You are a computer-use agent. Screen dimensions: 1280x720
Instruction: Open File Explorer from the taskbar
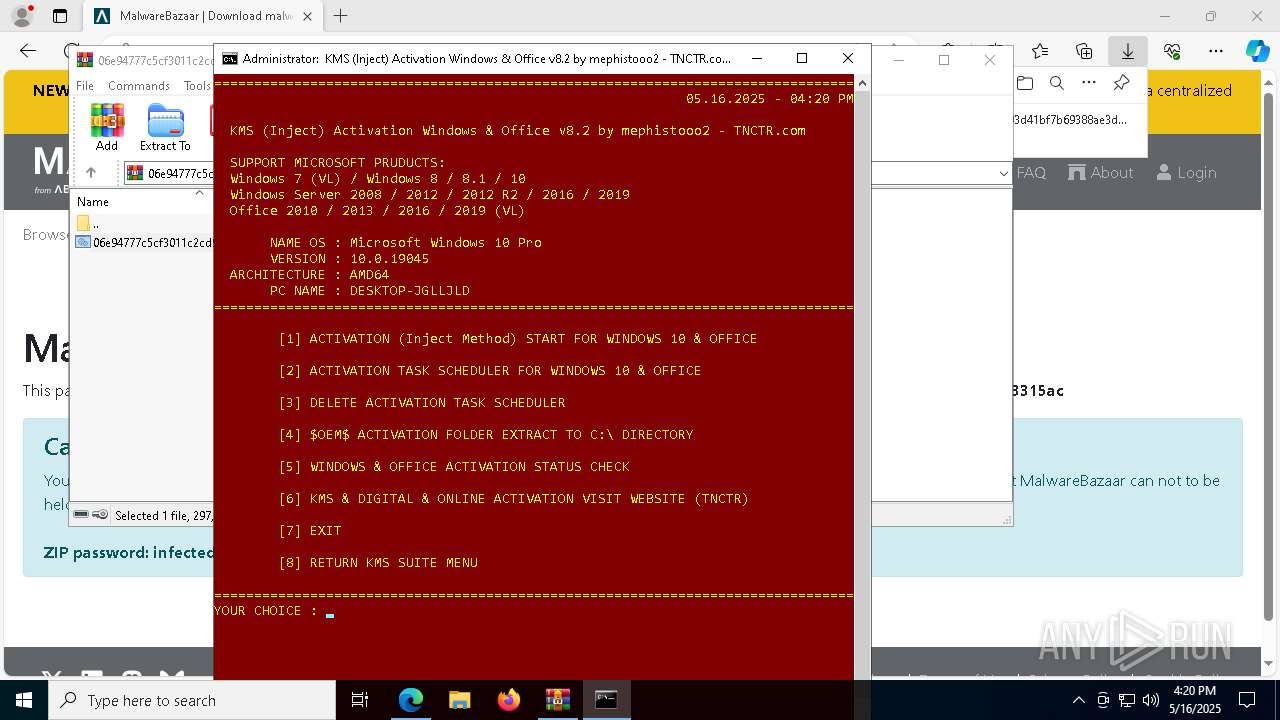[x=459, y=700]
